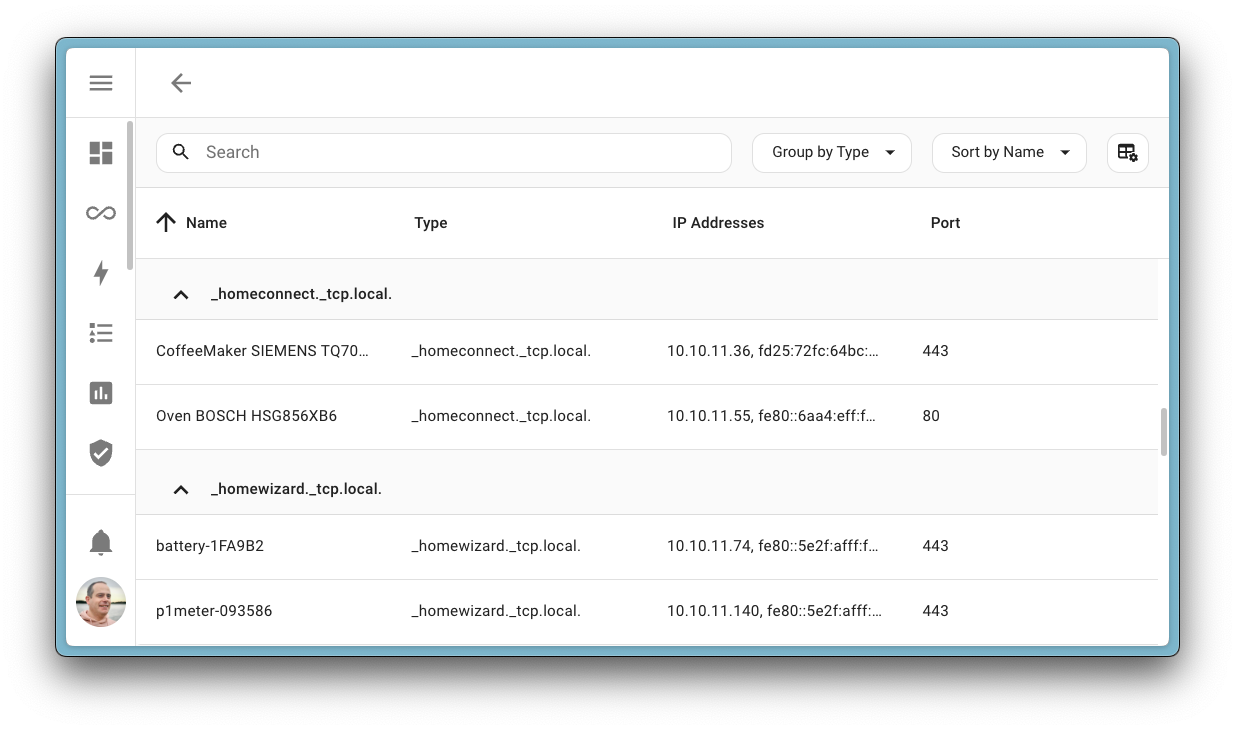The width and height of the screenshot is (1235, 730).
Task: Open the user profile avatar
Action: click(x=101, y=602)
